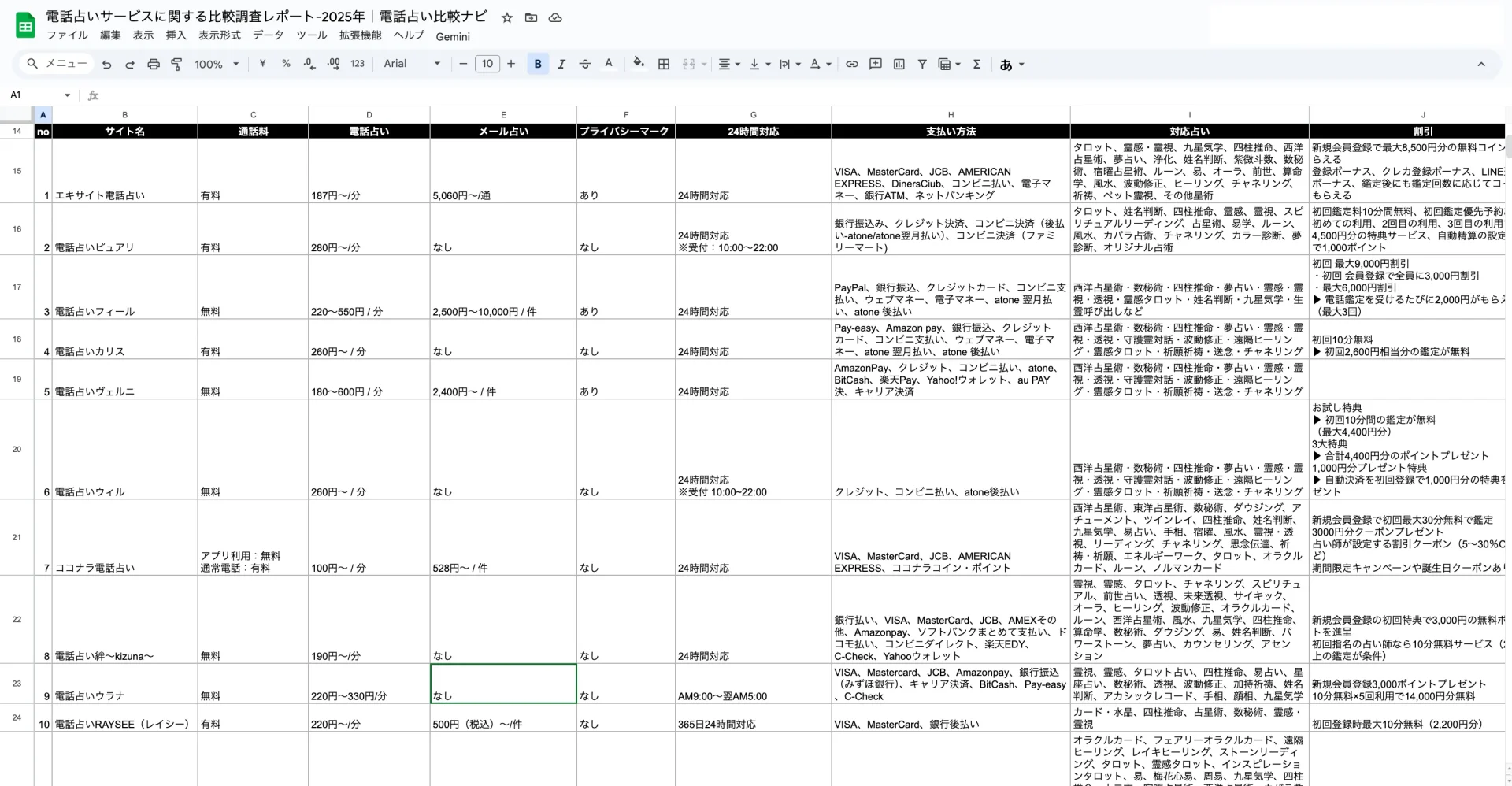The image size is (1512, 786).
Task: Click the print icon
Action: [154, 65]
